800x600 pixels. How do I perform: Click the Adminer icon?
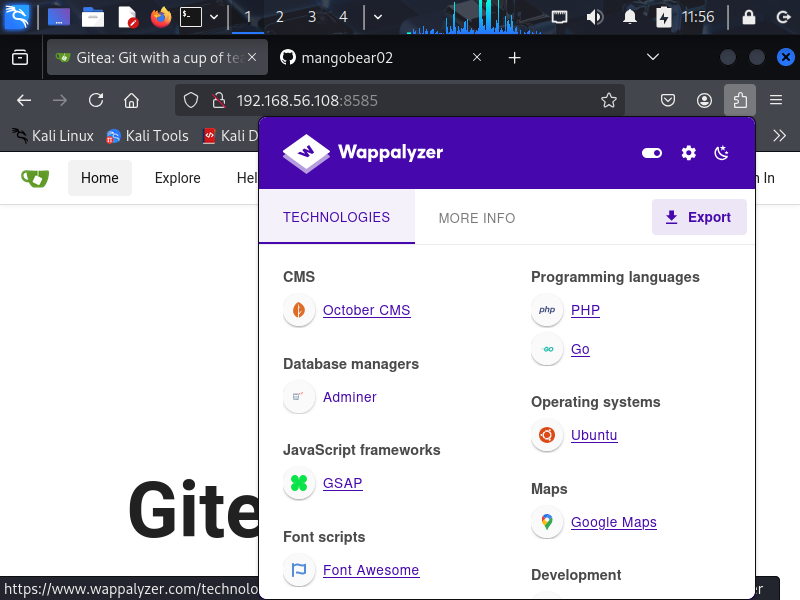coord(298,397)
